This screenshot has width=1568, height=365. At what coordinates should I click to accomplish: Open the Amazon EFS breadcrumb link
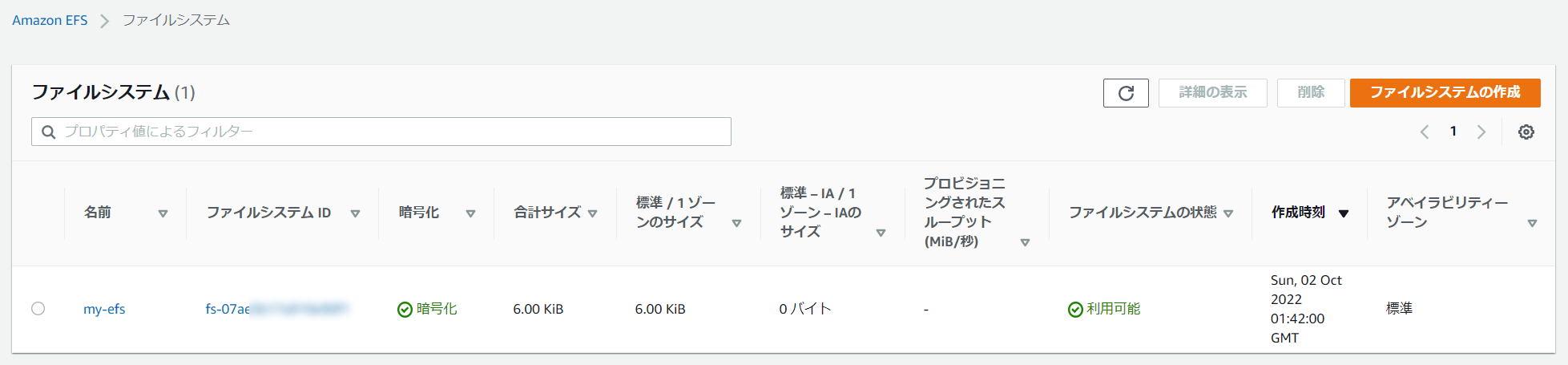click(x=50, y=20)
